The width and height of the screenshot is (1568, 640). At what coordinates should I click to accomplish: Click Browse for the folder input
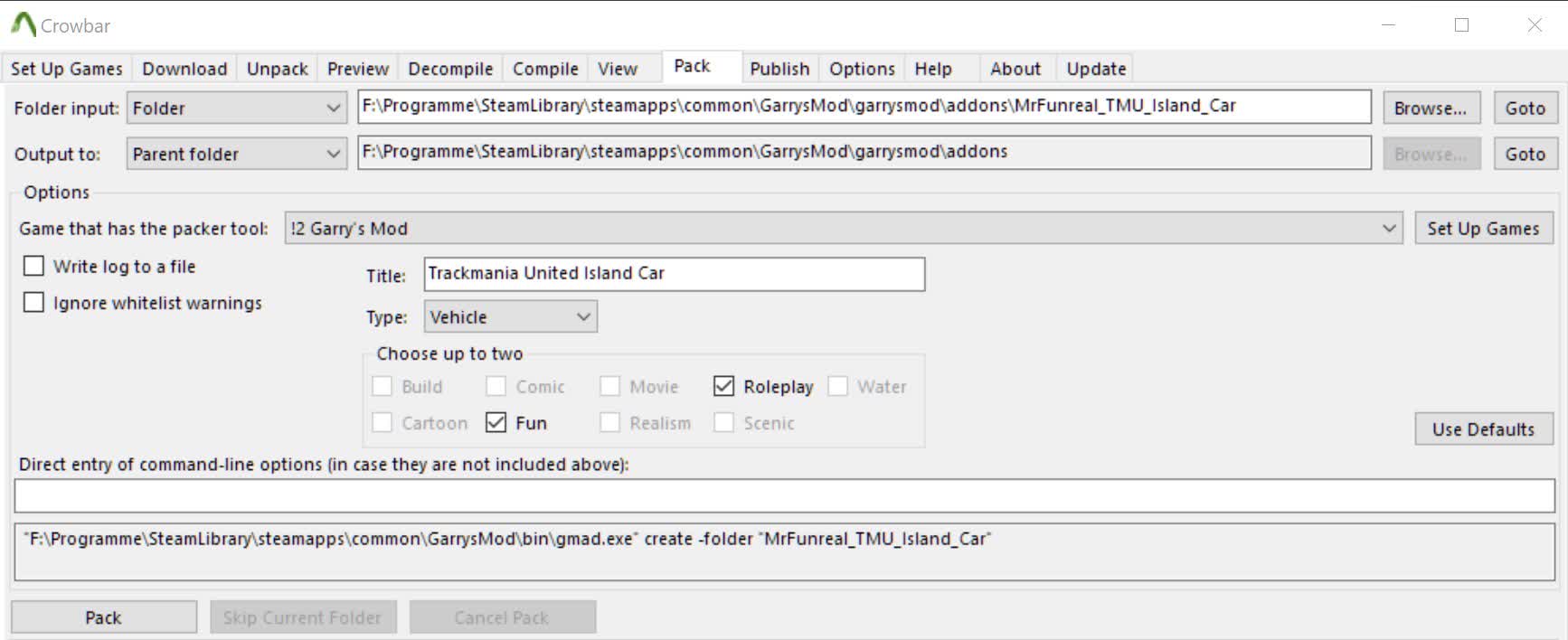(x=1431, y=108)
